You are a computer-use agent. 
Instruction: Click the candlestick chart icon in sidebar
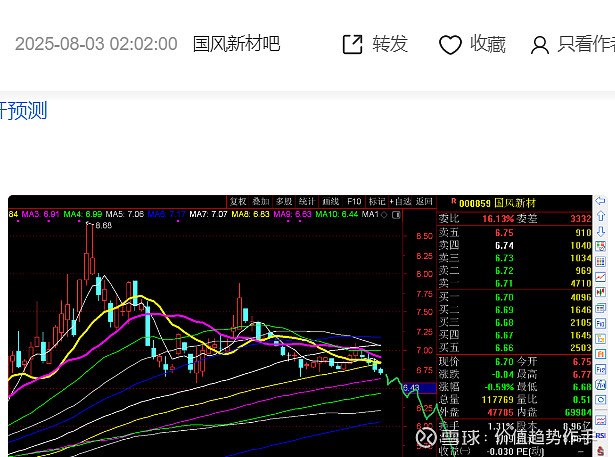pos(600,292)
